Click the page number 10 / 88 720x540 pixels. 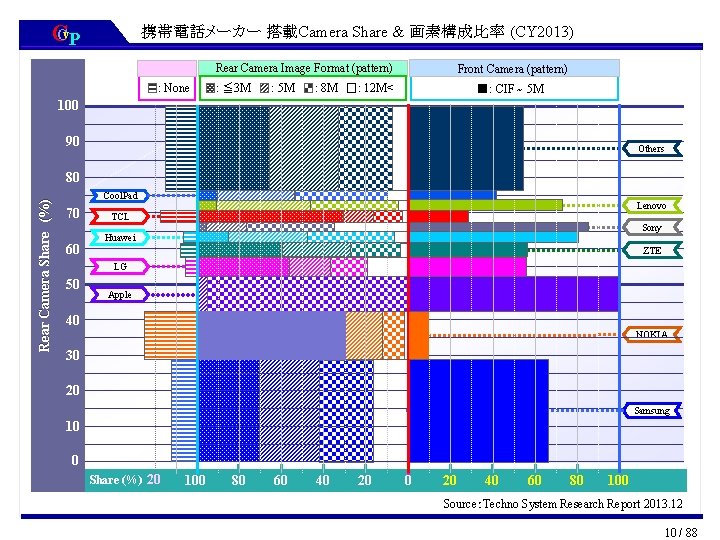coord(681,532)
